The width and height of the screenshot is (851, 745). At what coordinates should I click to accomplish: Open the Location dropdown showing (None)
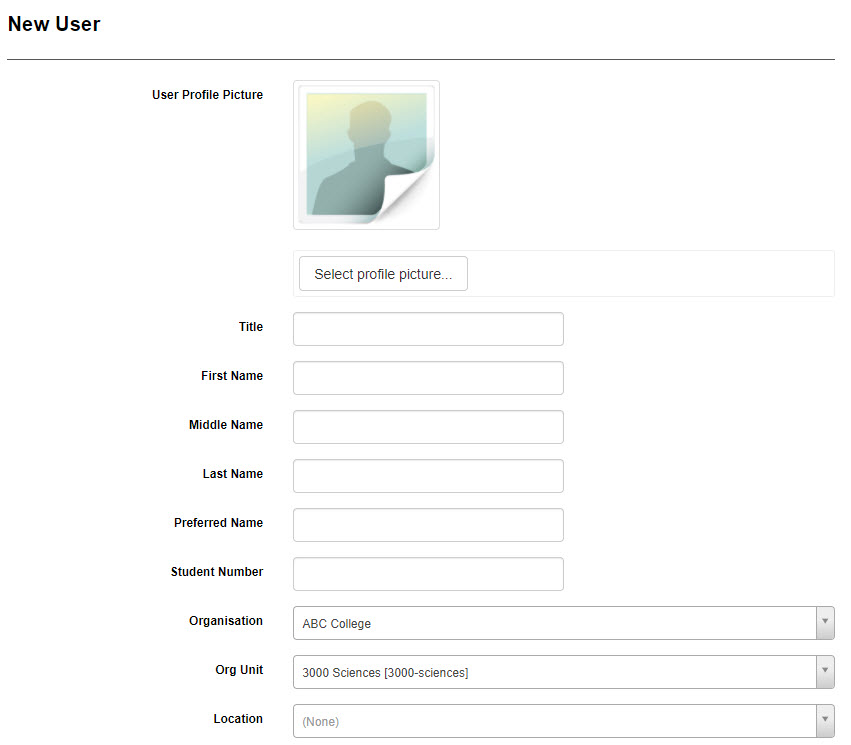[x=555, y=721]
